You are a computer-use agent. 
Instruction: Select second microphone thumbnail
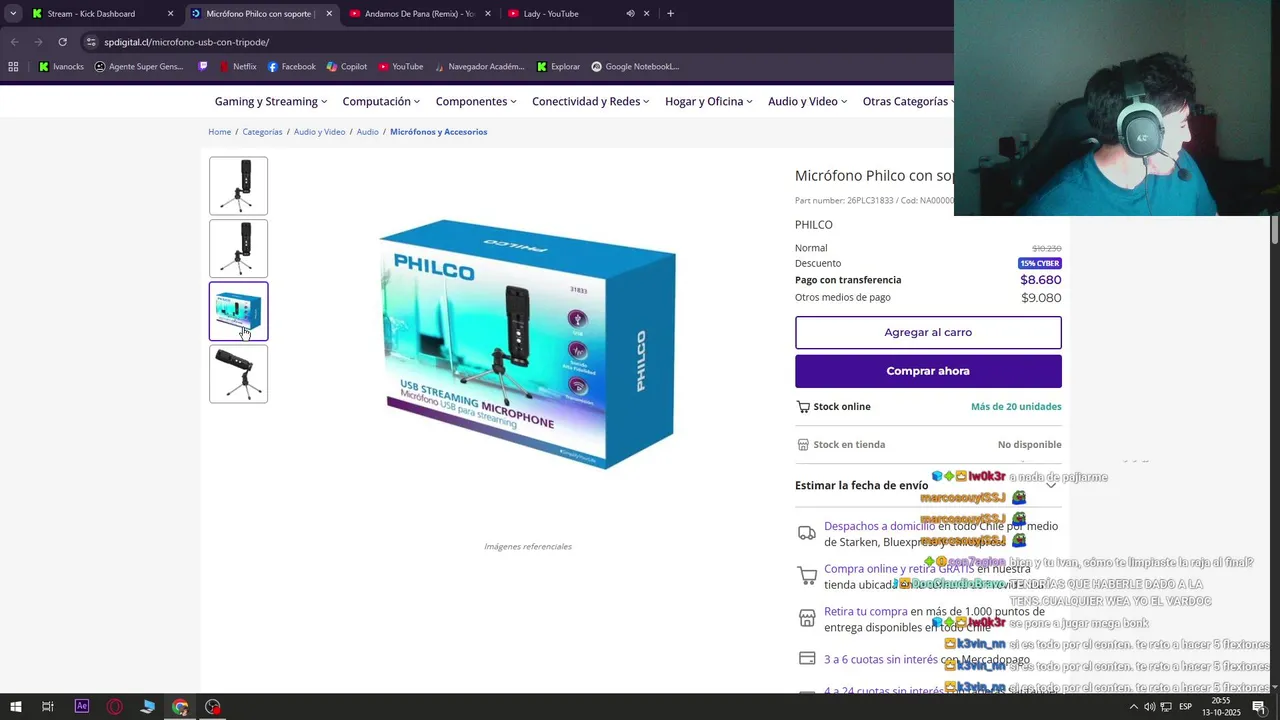coord(238,249)
